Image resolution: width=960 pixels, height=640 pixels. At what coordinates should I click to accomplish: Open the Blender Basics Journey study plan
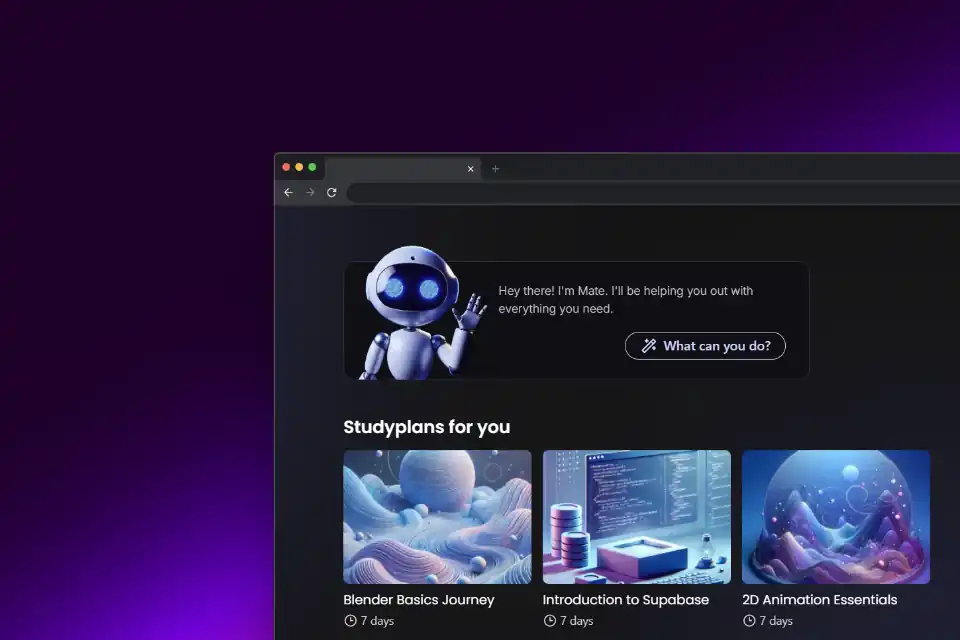tap(417, 599)
